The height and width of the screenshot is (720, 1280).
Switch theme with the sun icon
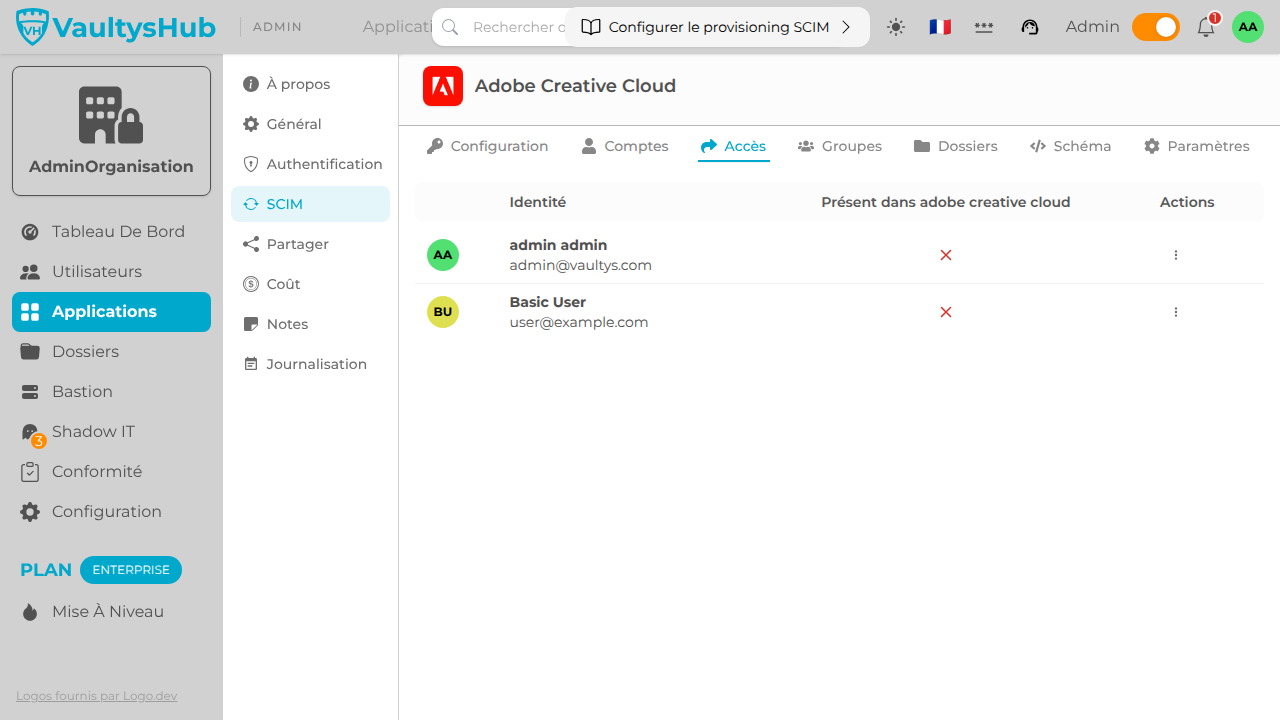pyautogui.click(x=896, y=27)
